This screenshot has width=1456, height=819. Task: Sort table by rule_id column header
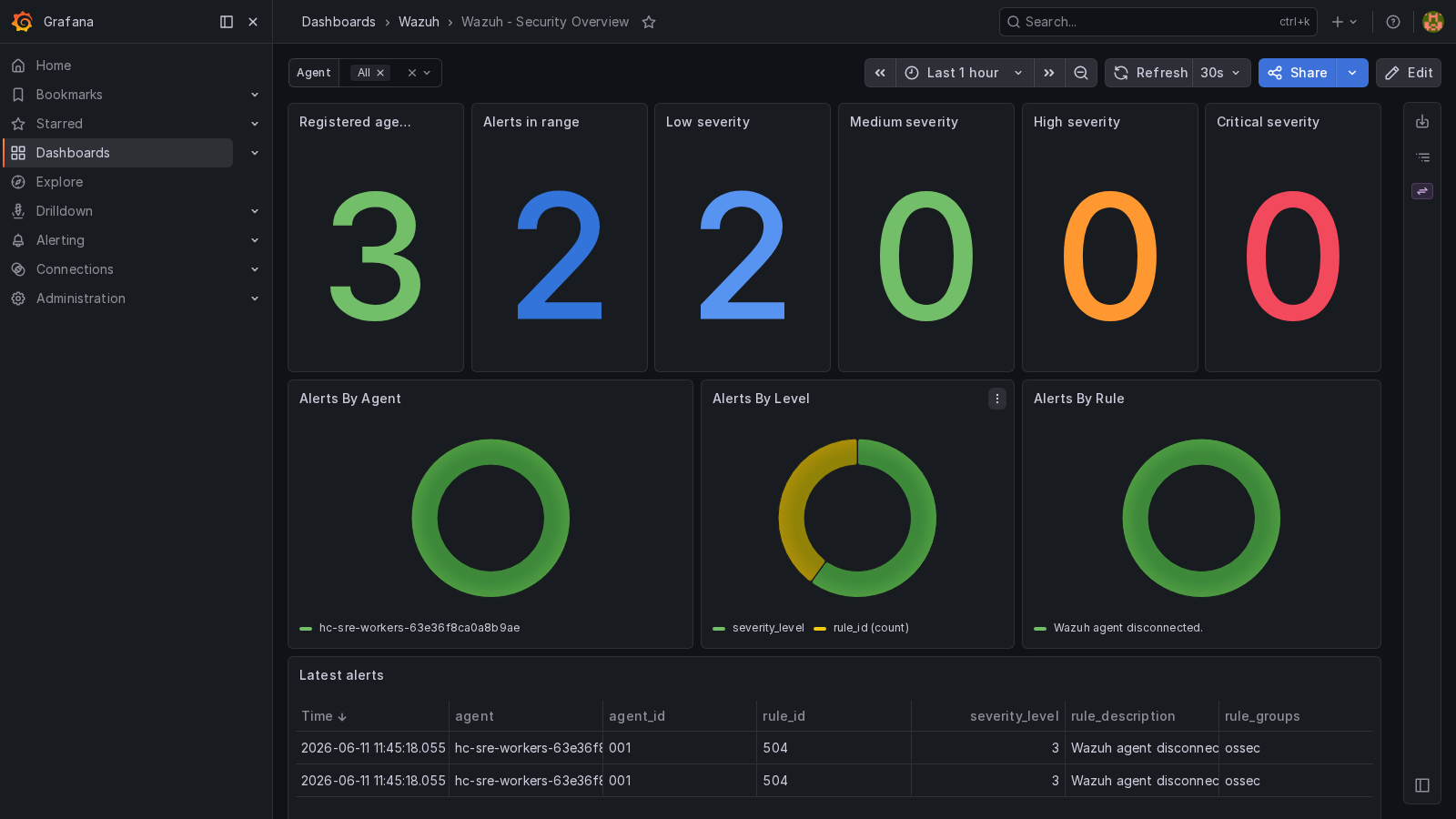(x=784, y=716)
